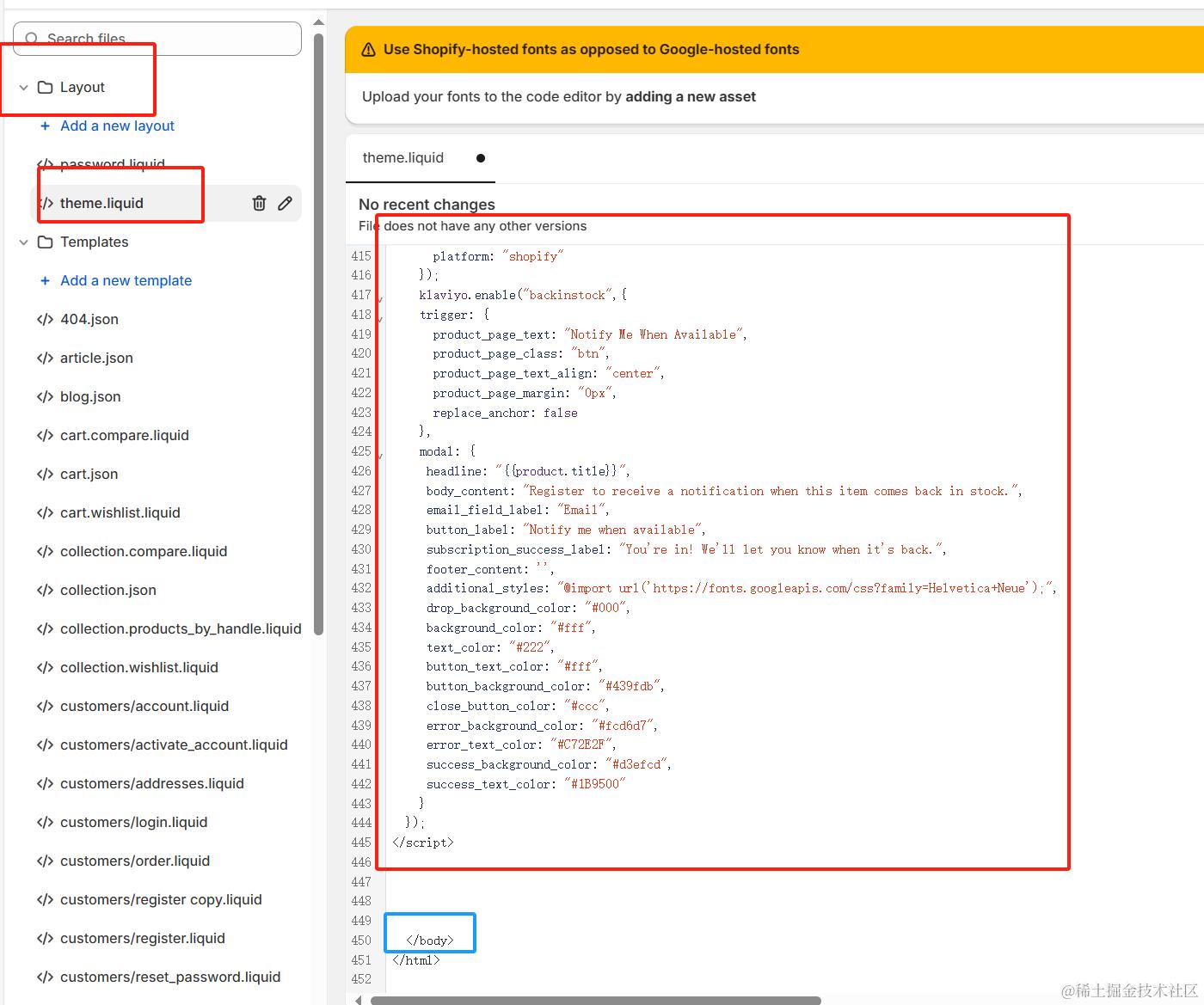Click the code icon next to customers/account.liquid
Viewport: 1204px width, 1005px height.
click(45, 706)
